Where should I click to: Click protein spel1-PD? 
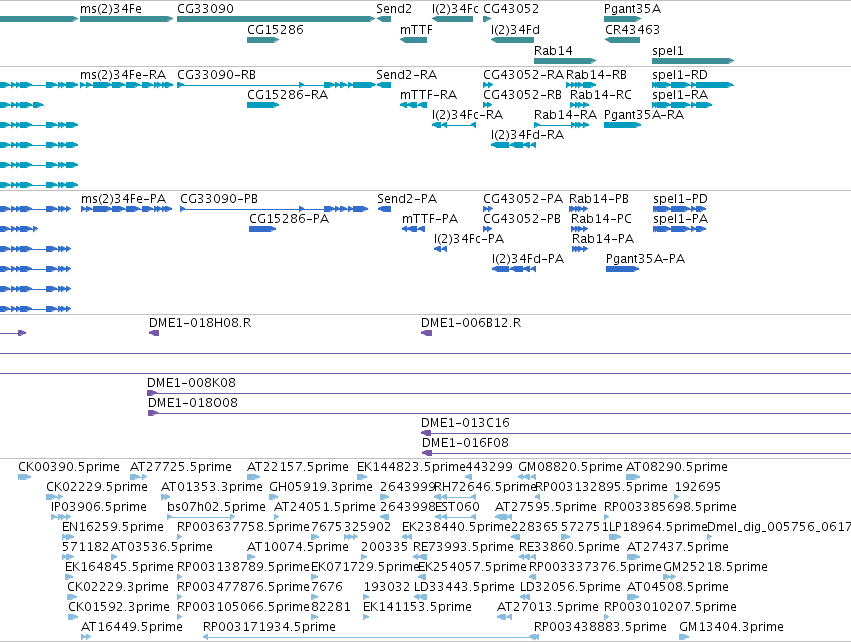coord(680,199)
